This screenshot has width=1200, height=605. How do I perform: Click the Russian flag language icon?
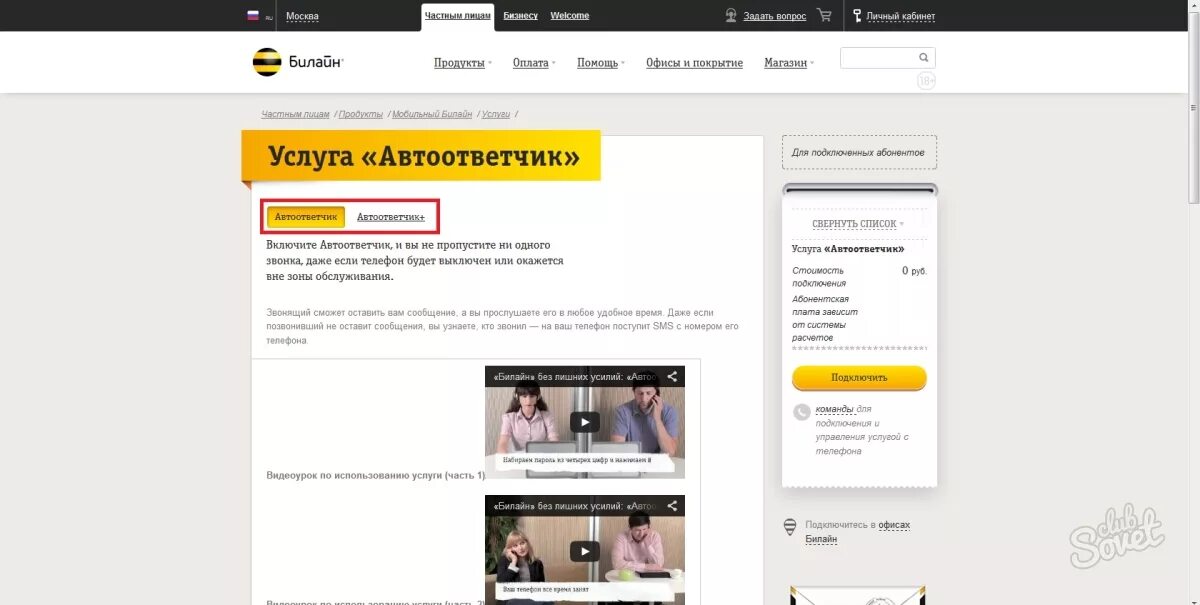[253, 15]
